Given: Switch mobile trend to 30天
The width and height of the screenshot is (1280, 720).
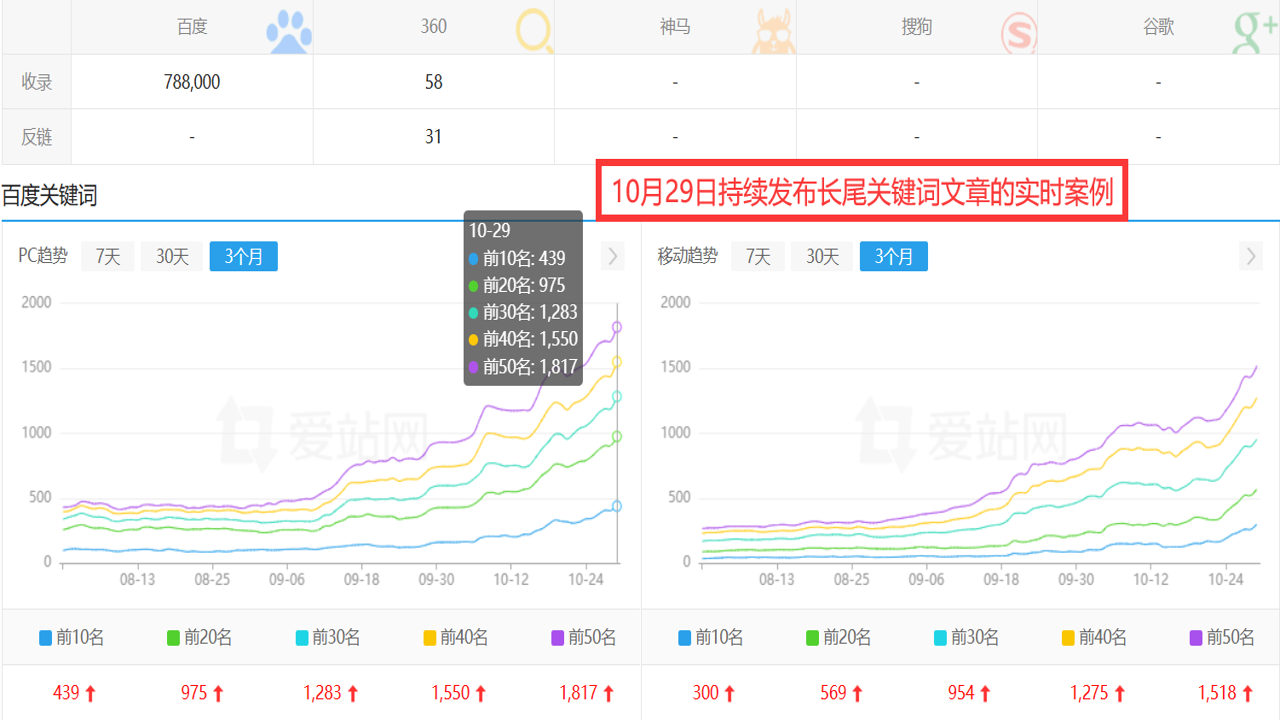Looking at the screenshot, I should pos(822,257).
